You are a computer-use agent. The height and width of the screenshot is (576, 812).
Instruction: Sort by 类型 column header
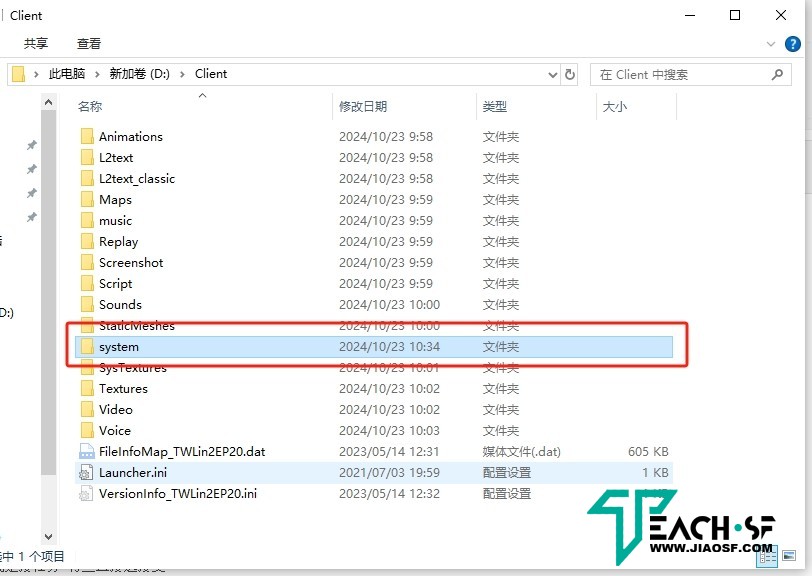495,107
